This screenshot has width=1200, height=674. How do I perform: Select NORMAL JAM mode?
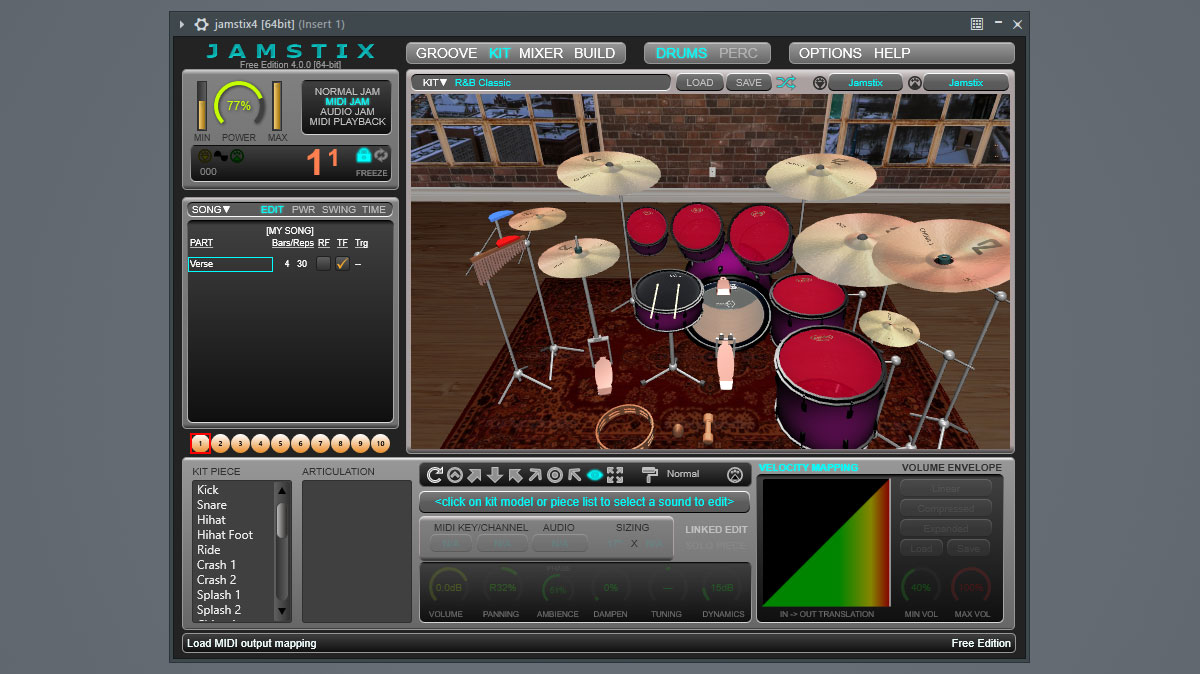point(347,91)
